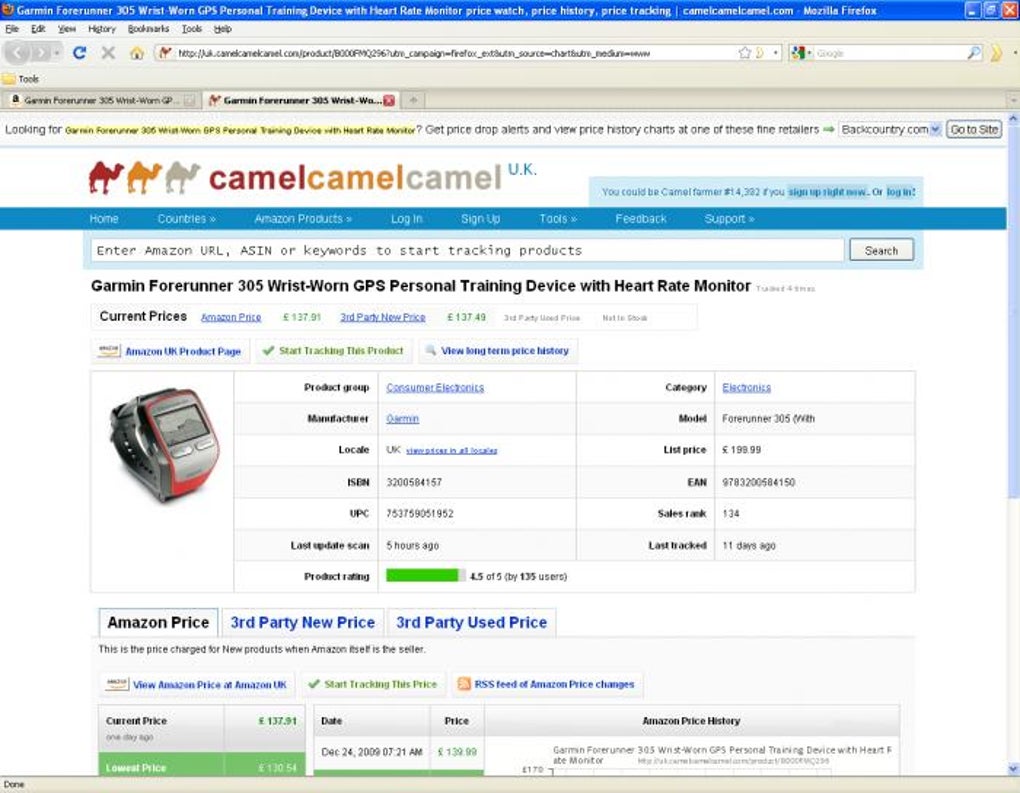Click Amazon Price link in Current Prices
The image size is (1020, 793).
pos(231,317)
